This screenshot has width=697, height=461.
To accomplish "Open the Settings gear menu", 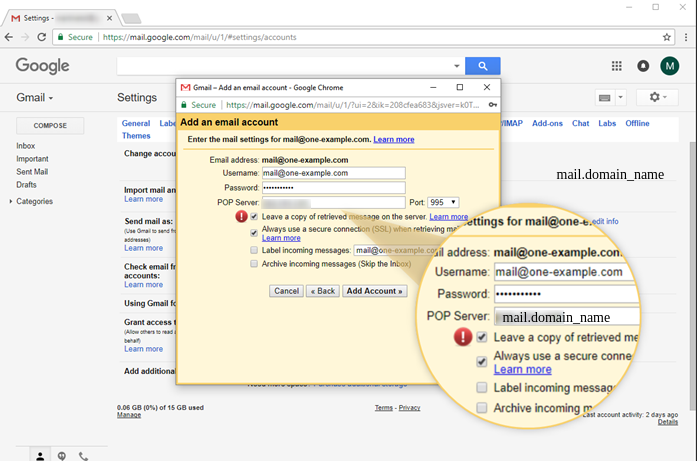I will (x=657, y=97).
